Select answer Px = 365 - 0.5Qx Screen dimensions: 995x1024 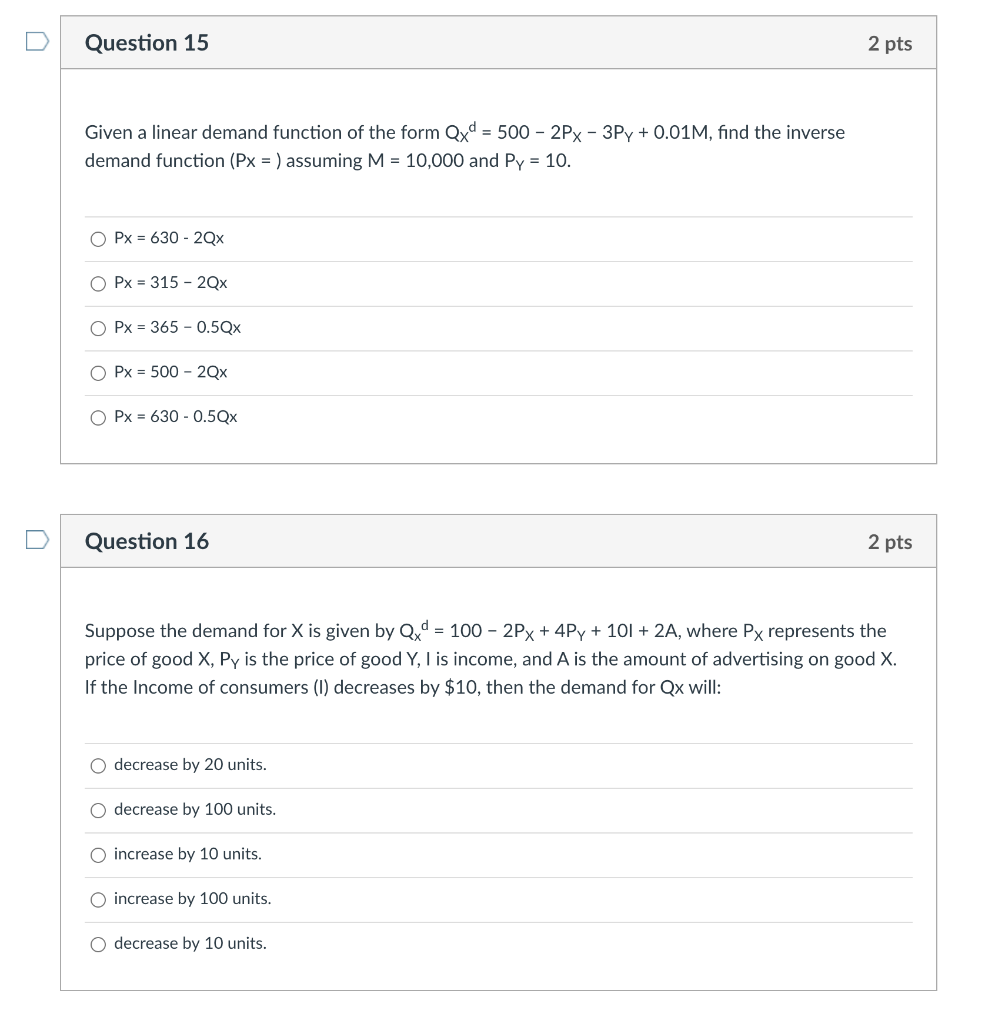click(x=98, y=328)
